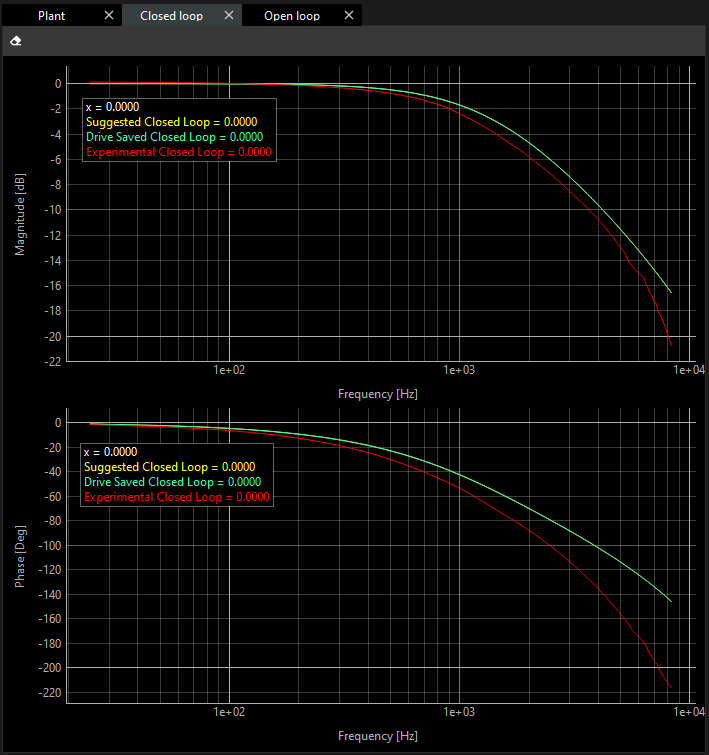Click Suggested Closed Loop in phase legend

[169, 466]
